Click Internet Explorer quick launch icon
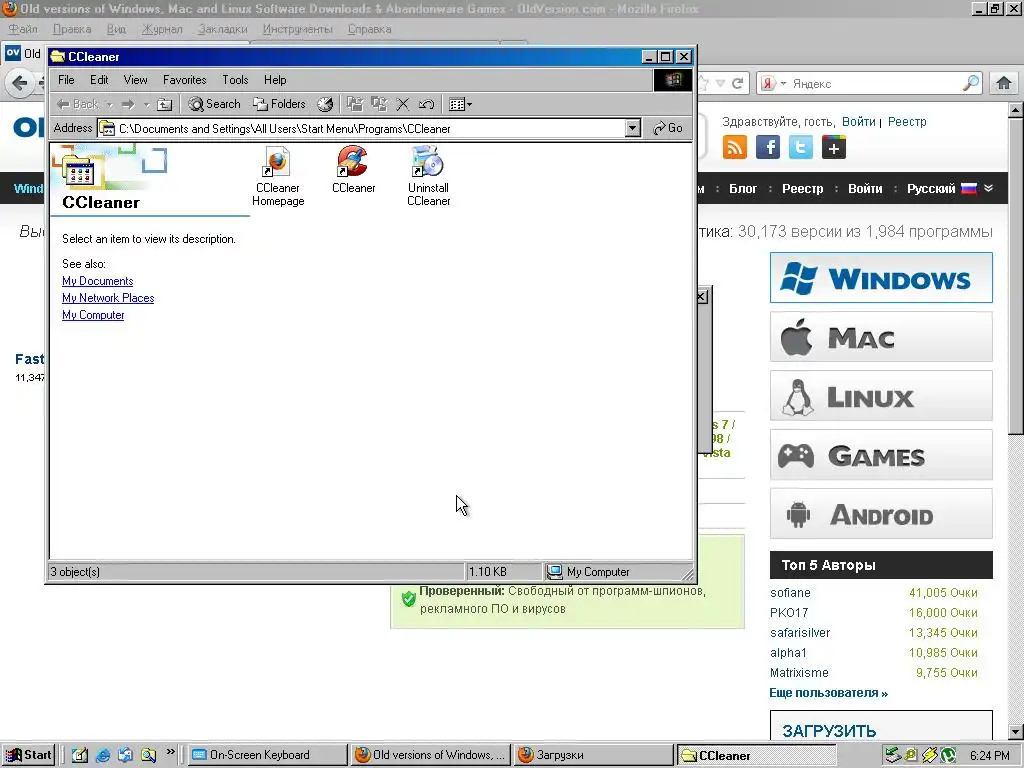 103,755
